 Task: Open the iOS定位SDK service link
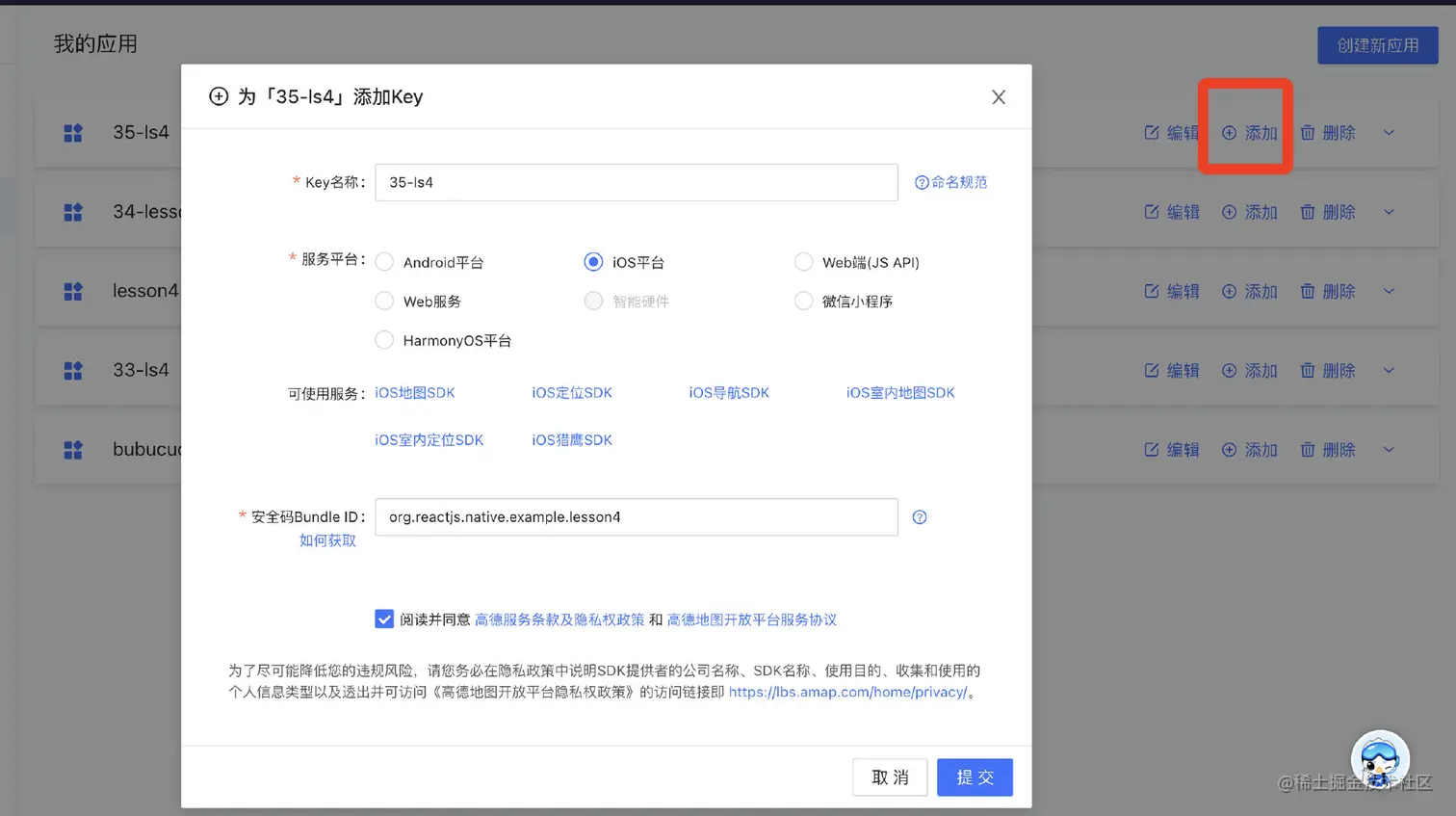click(x=572, y=393)
